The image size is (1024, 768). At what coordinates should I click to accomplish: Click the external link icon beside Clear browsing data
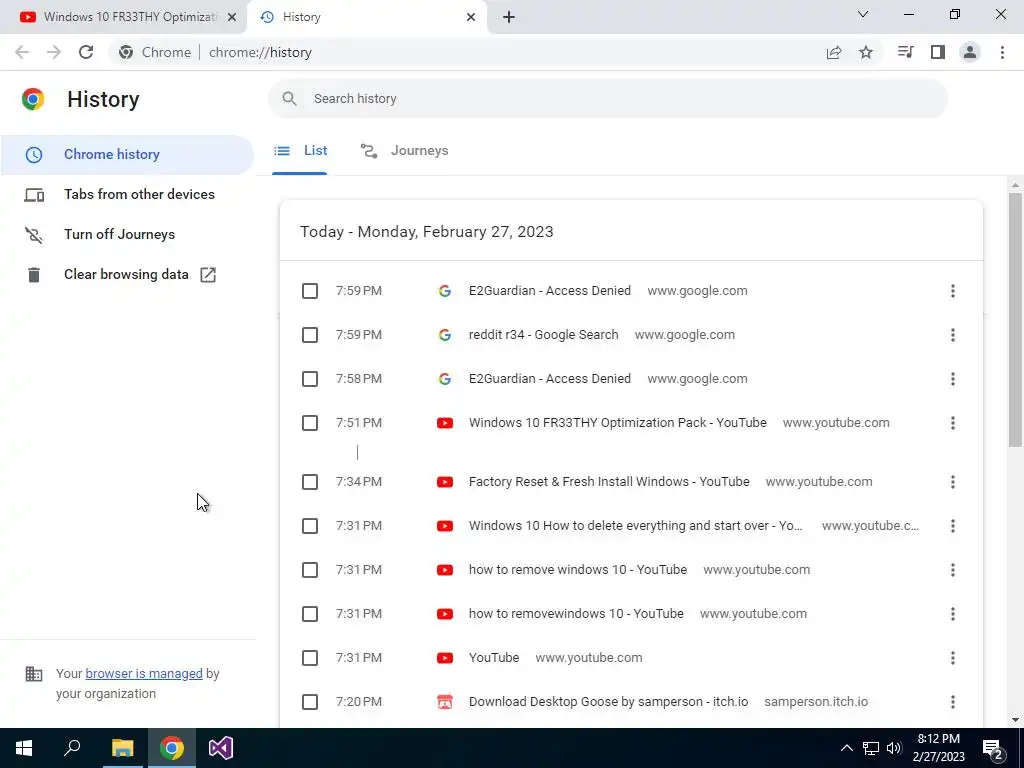pyautogui.click(x=208, y=275)
